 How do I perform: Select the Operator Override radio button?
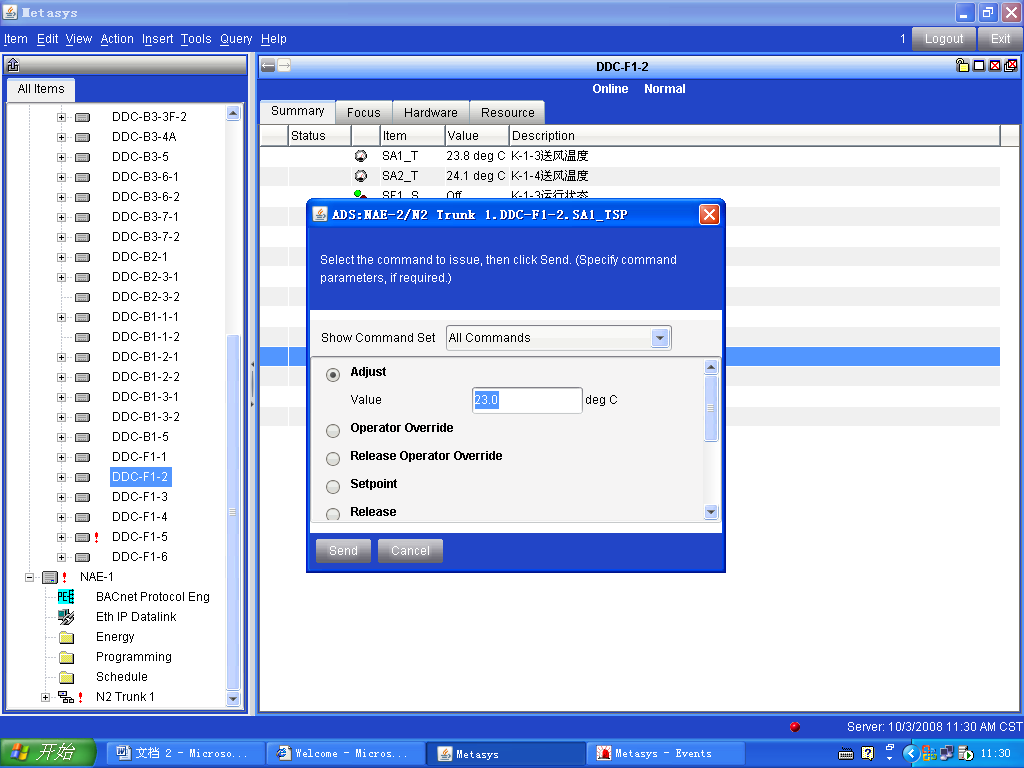(333, 431)
